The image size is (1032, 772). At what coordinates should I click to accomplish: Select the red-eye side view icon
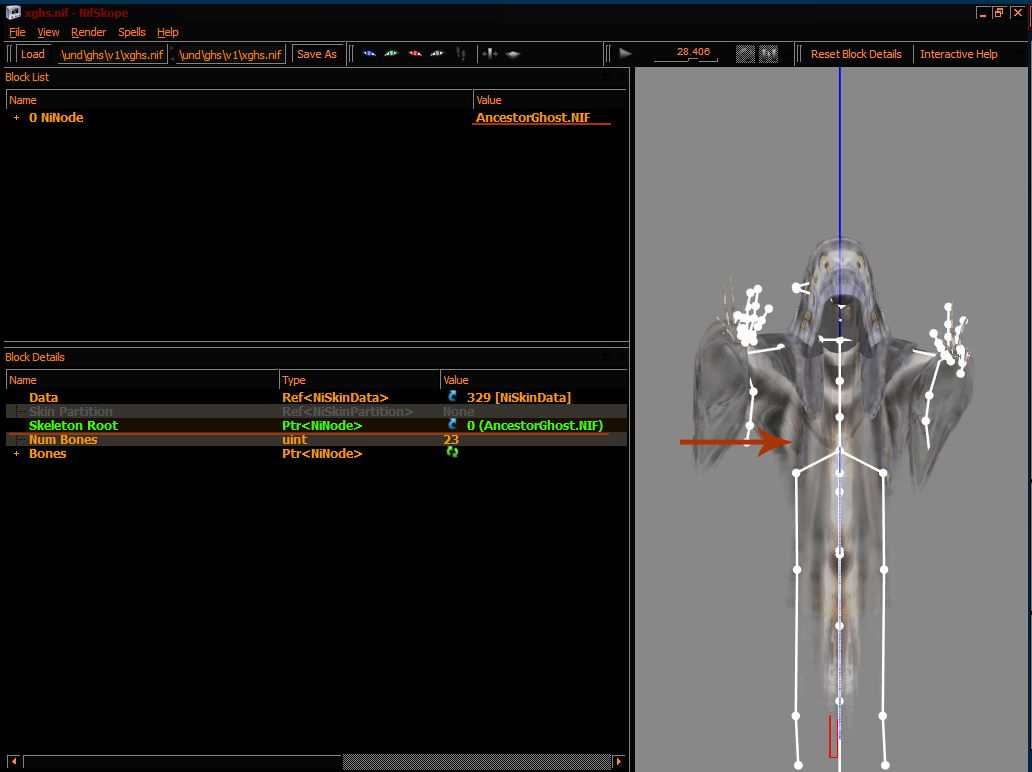pos(415,54)
